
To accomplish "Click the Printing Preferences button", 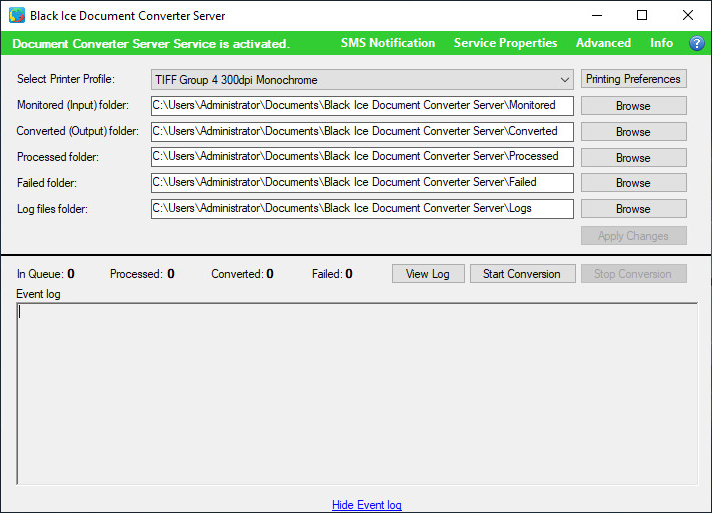I will pos(633,79).
